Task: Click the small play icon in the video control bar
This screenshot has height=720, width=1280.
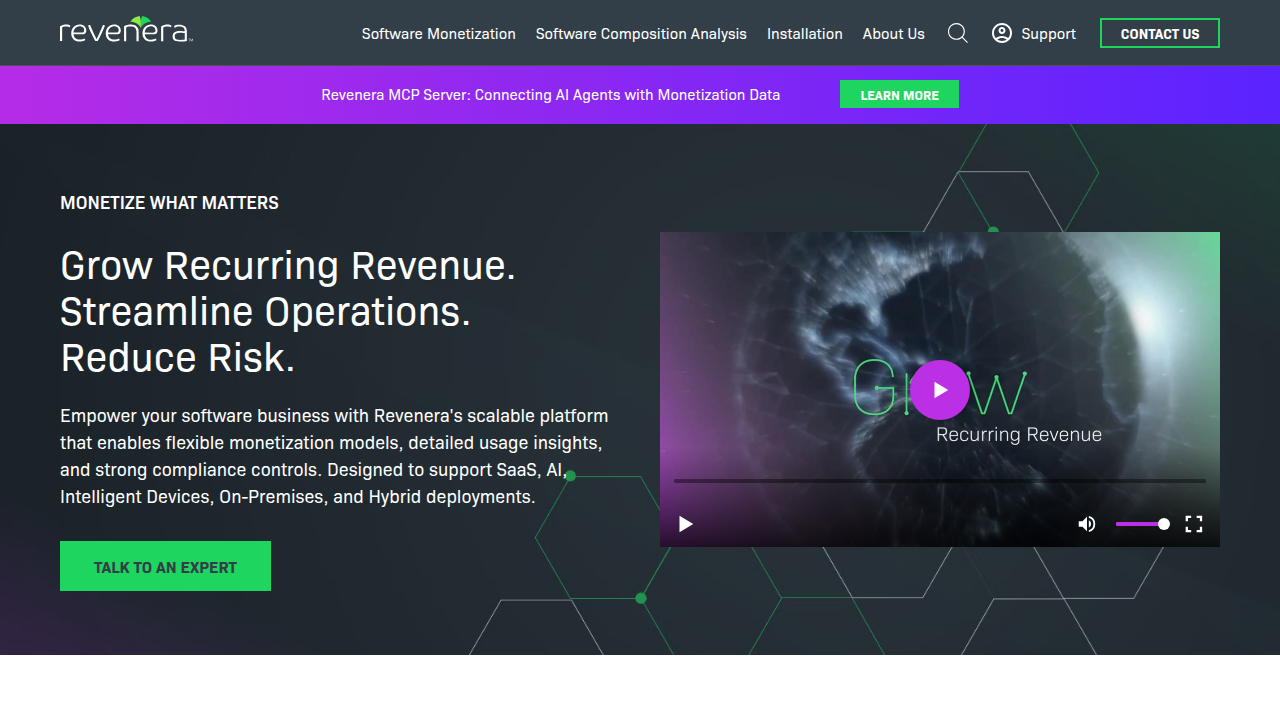Action: point(686,524)
